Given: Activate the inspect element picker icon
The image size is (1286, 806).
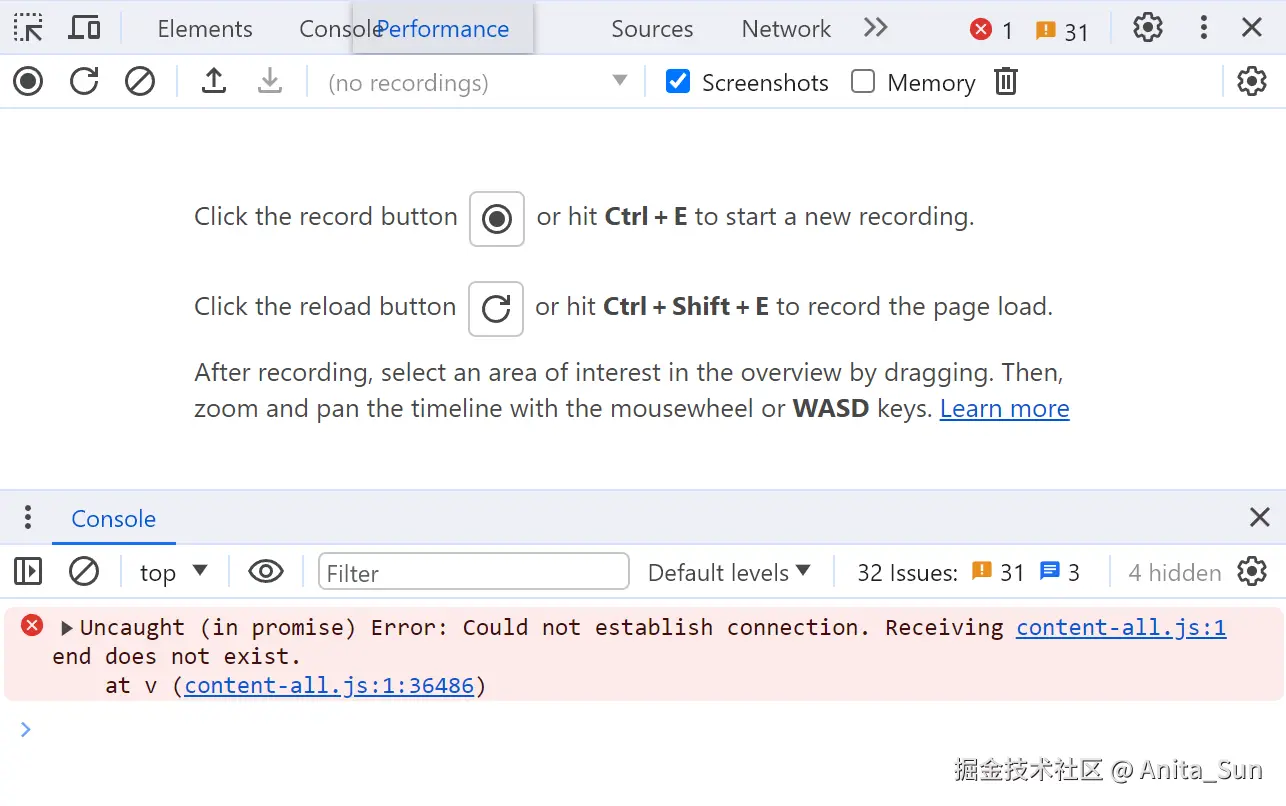Looking at the screenshot, I should click(x=28, y=28).
